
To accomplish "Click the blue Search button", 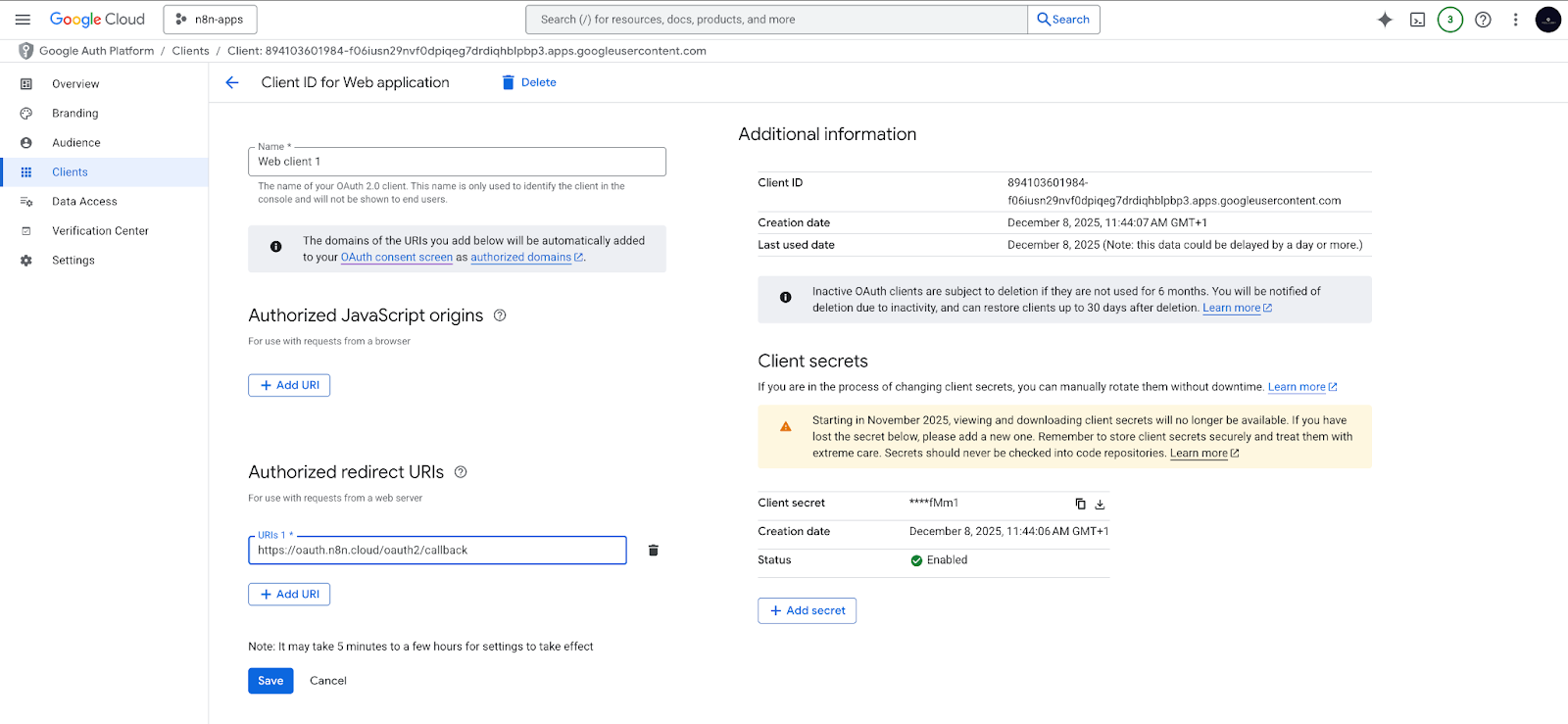I will point(1063,20).
